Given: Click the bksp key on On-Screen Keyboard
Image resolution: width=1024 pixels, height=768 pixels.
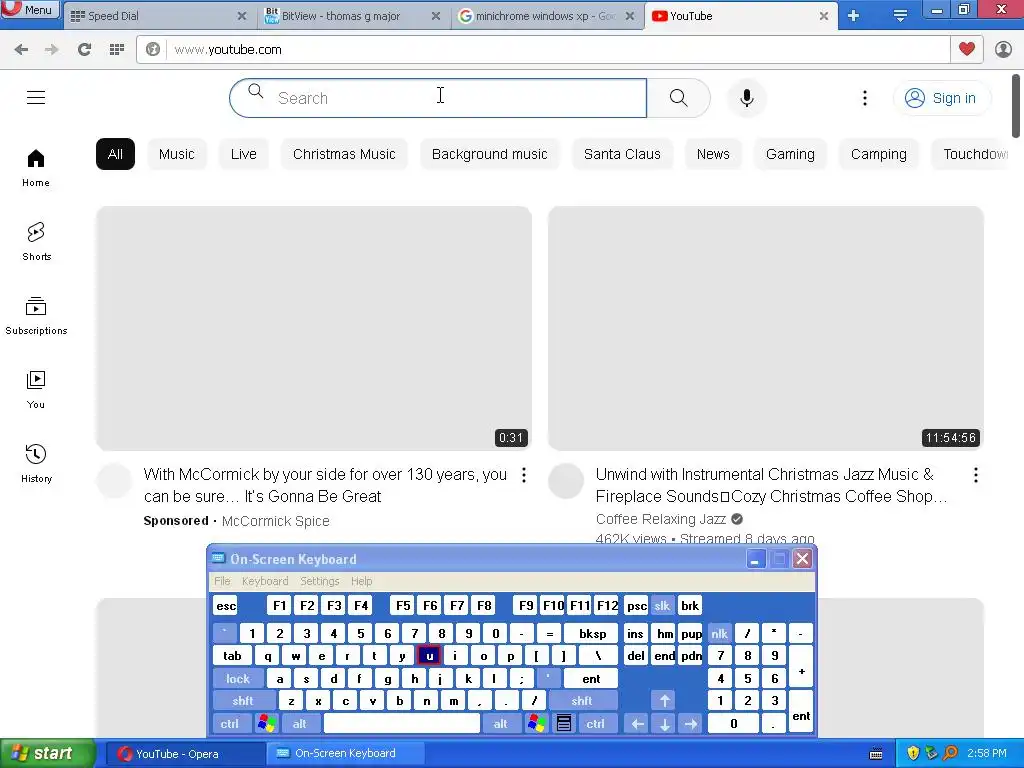Looking at the screenshot, I should tap(592, 633).
